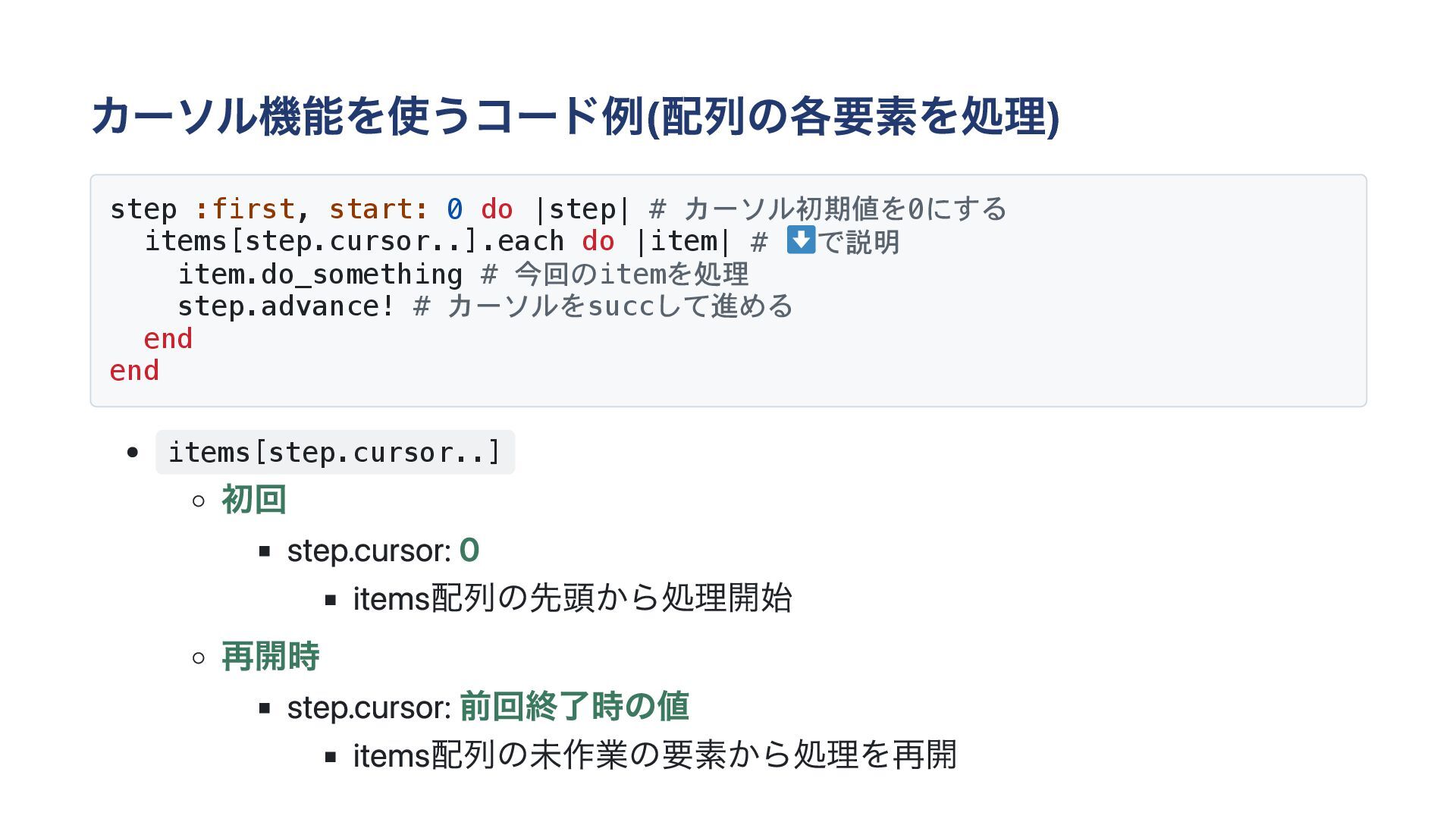Click the :first symbol in the code
Image resolution: width=1456 pixels, height=819 pixels.
point(244,209)
